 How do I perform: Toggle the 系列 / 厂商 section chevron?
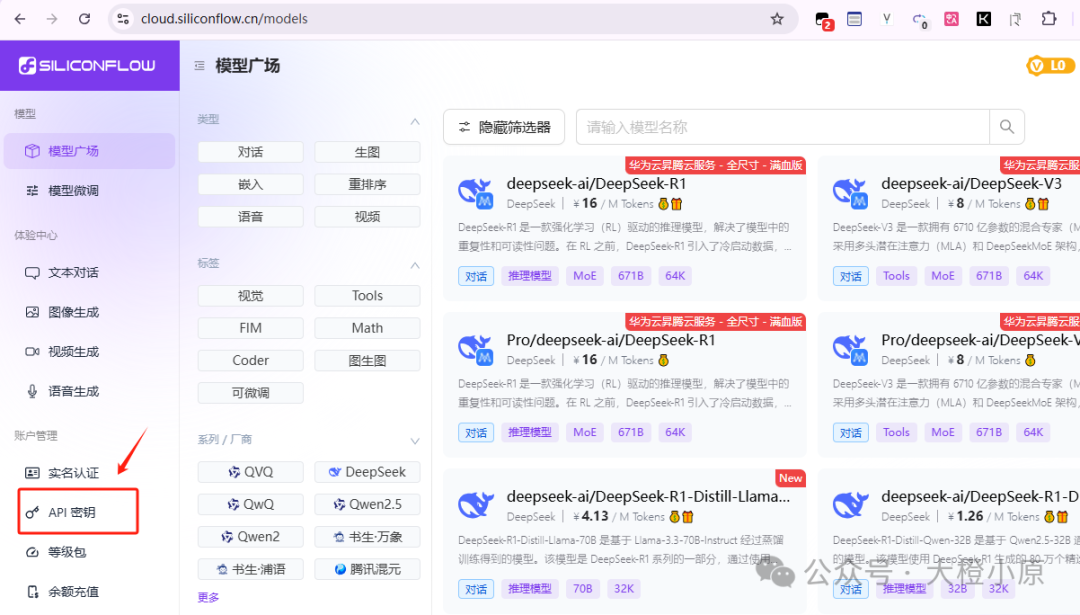tap(415, 441)
